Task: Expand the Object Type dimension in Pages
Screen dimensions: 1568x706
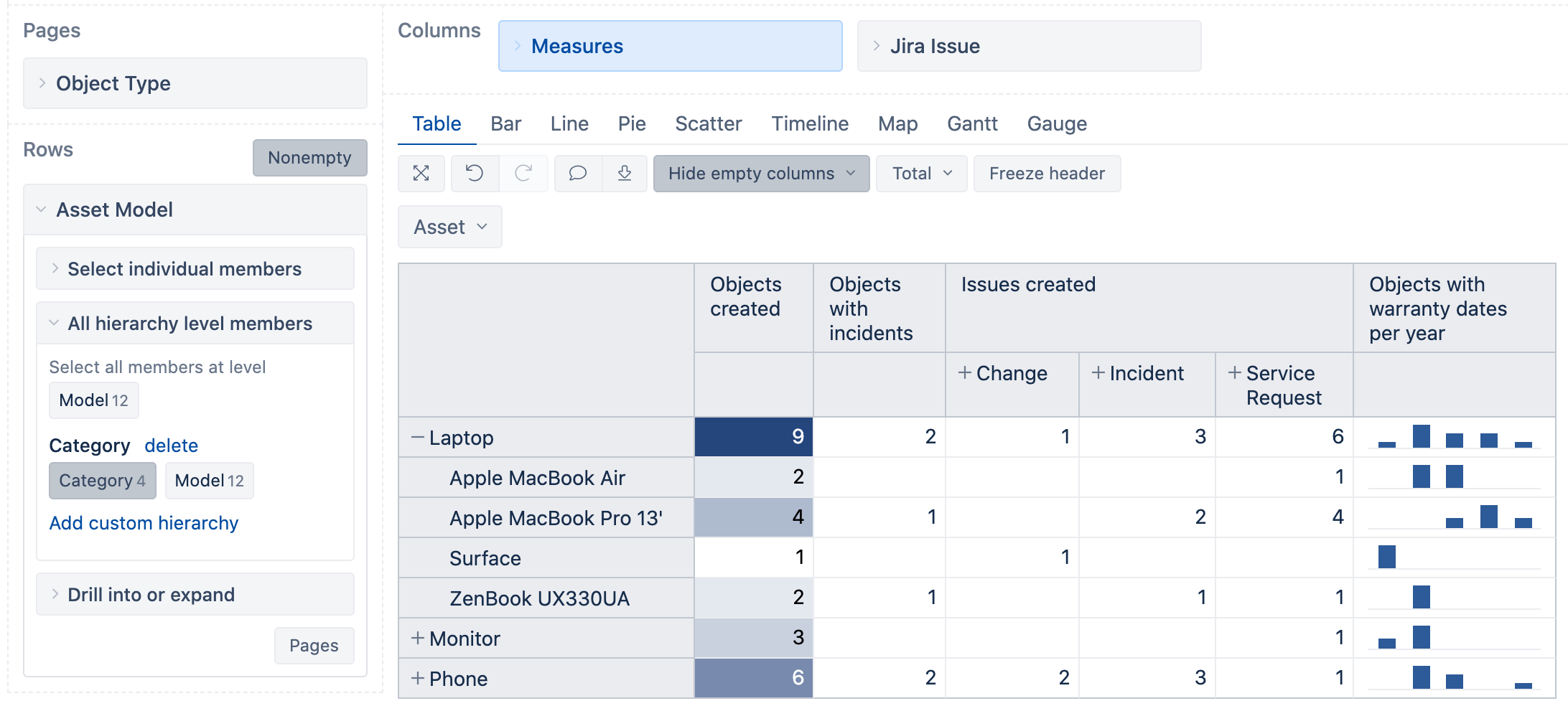Action: [195, 83]
